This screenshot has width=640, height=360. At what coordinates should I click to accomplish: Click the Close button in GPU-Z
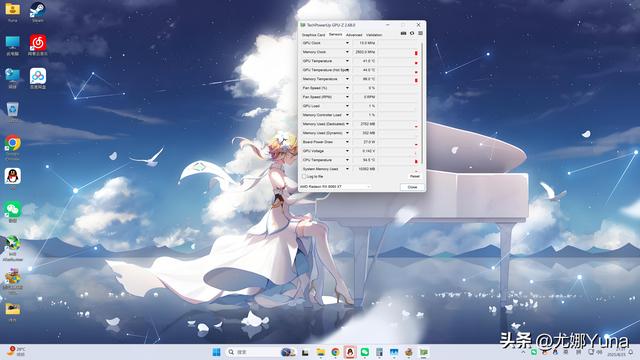412,187
